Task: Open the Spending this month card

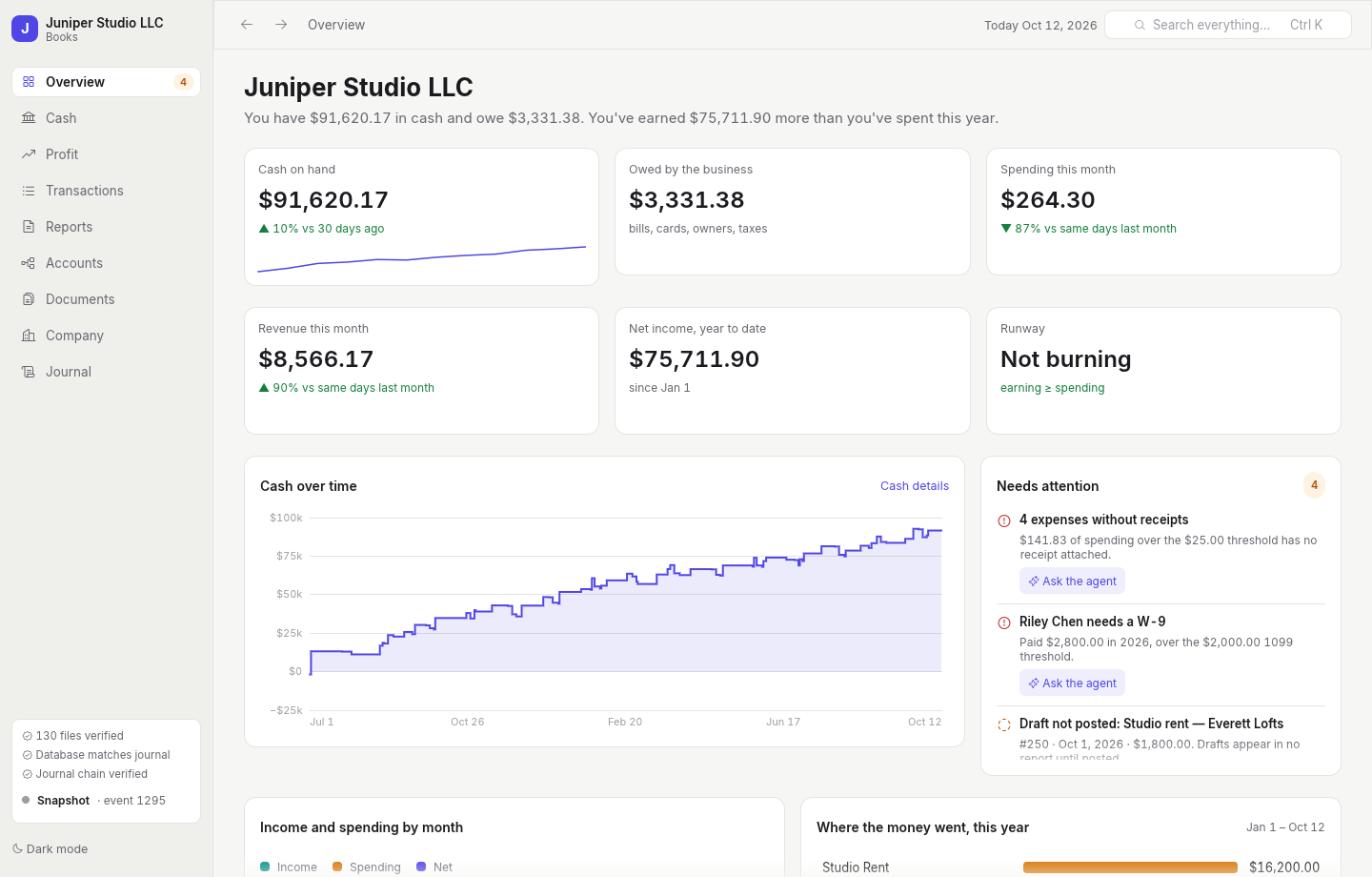Action: tap(1163, 212)
